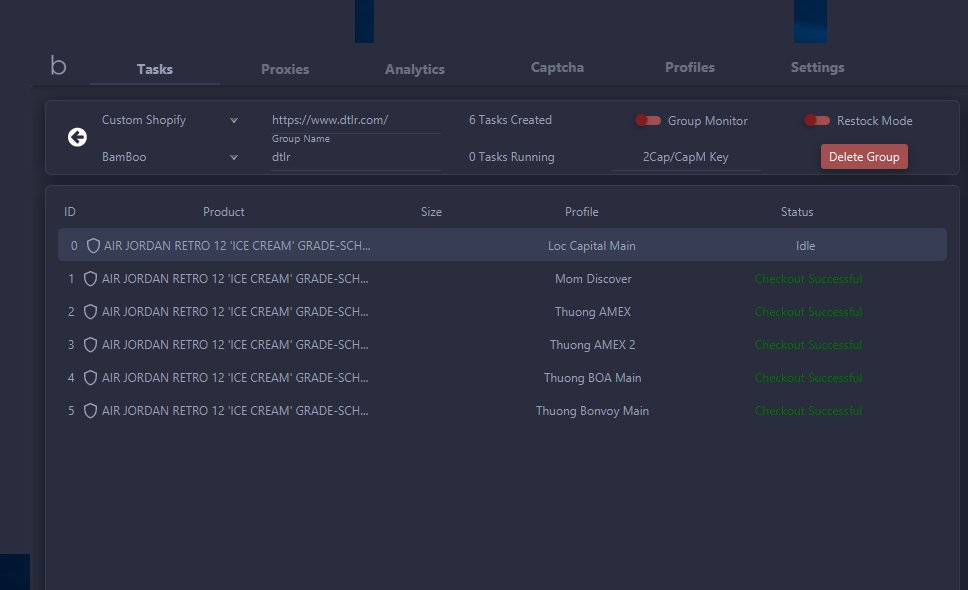Click the 2Cap/CapM Key input field
968x590 pixels.
tap(685, 157)
